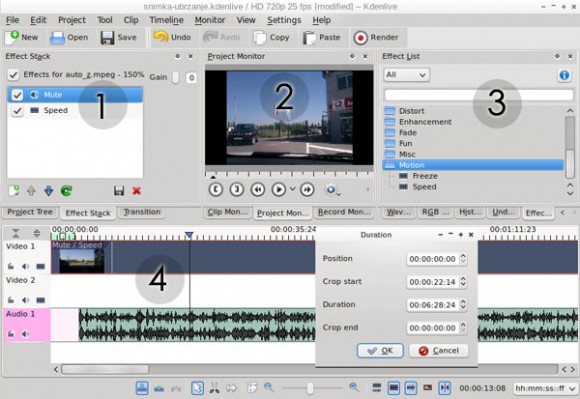Rewind playback in the Project Monitor
The image size is (580, 399).
coord(258,189)
